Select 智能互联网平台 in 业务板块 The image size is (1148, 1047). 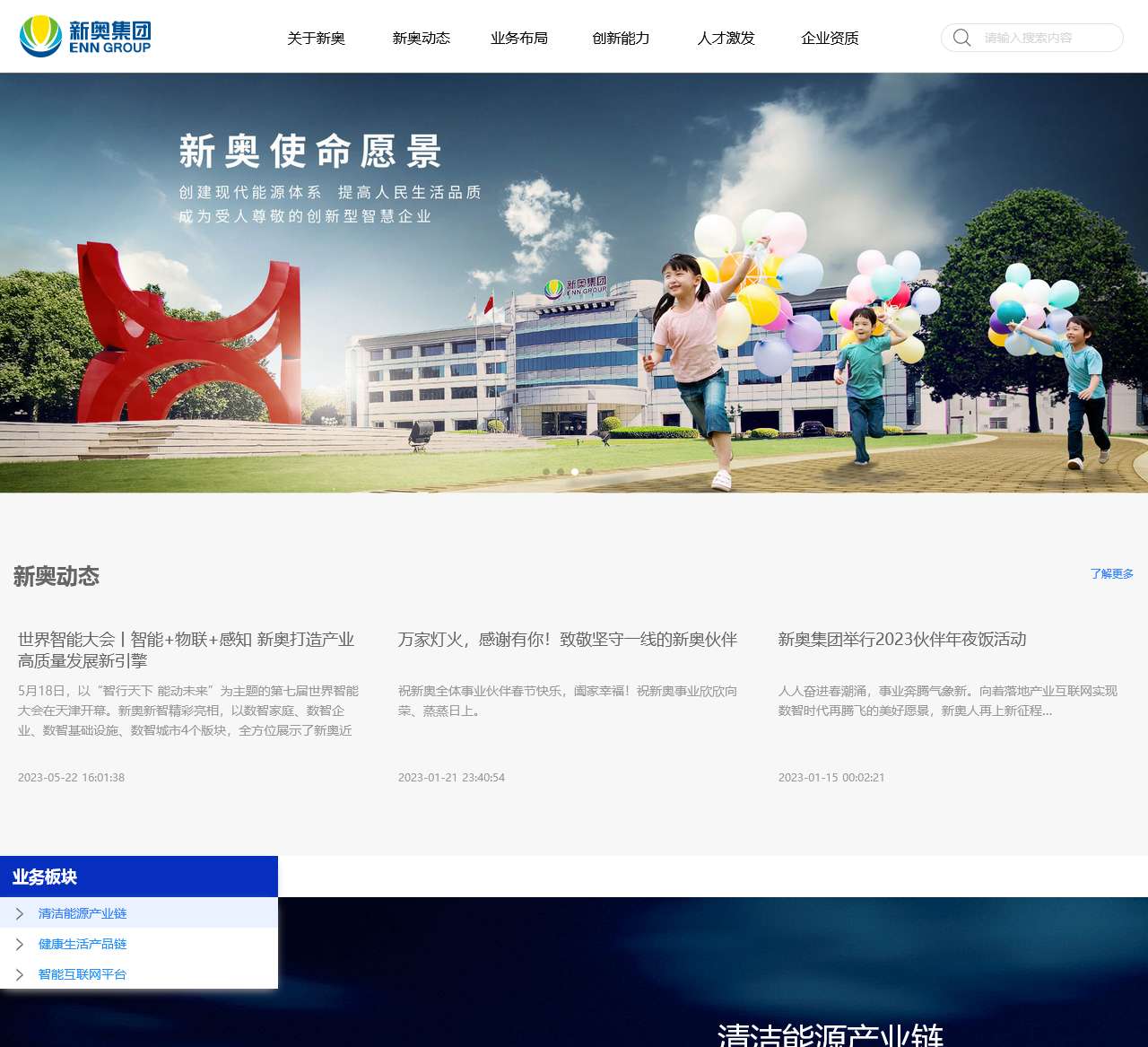coord(83,974)
